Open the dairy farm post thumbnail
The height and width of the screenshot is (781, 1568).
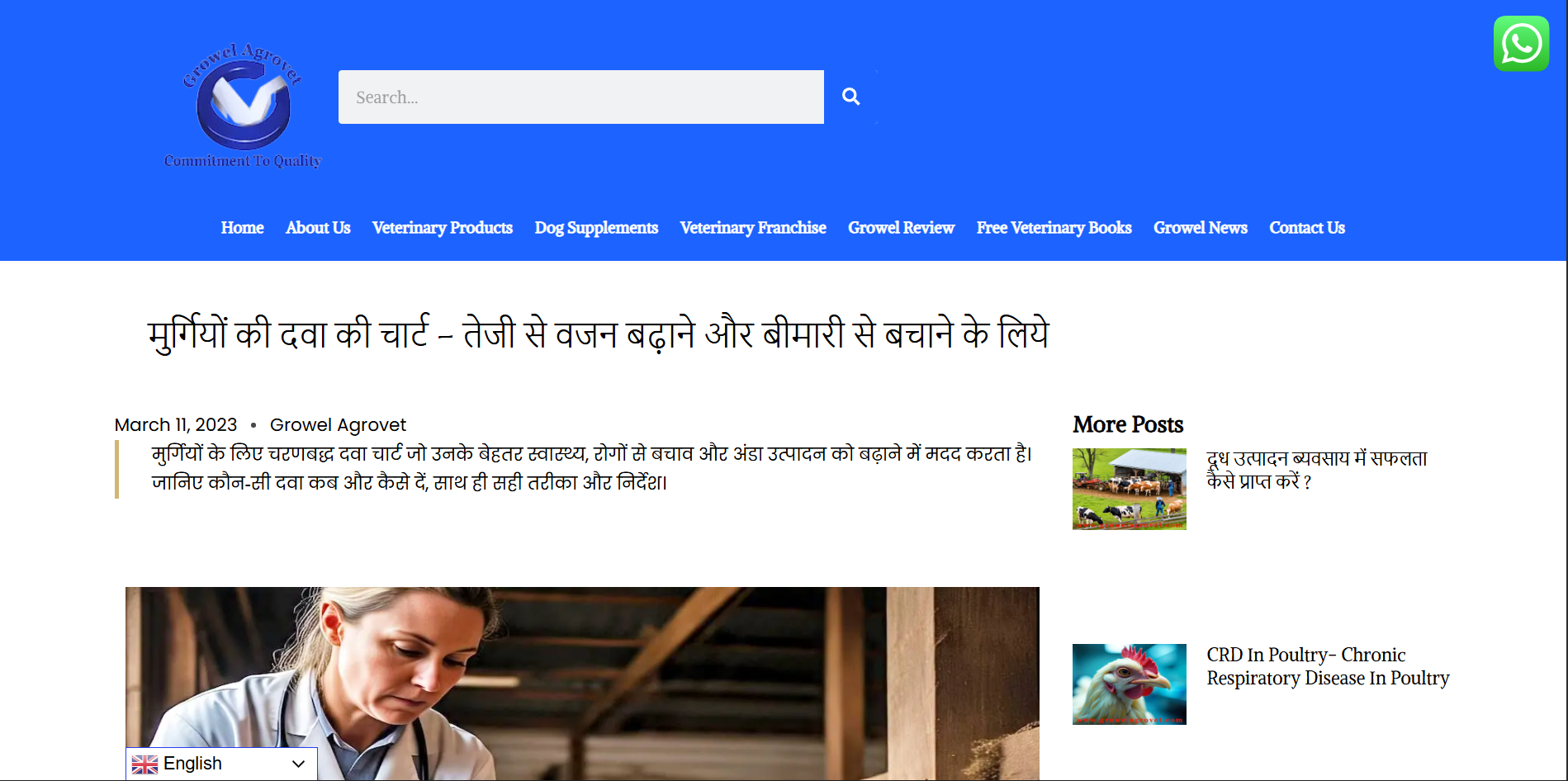click(1130, 489)
